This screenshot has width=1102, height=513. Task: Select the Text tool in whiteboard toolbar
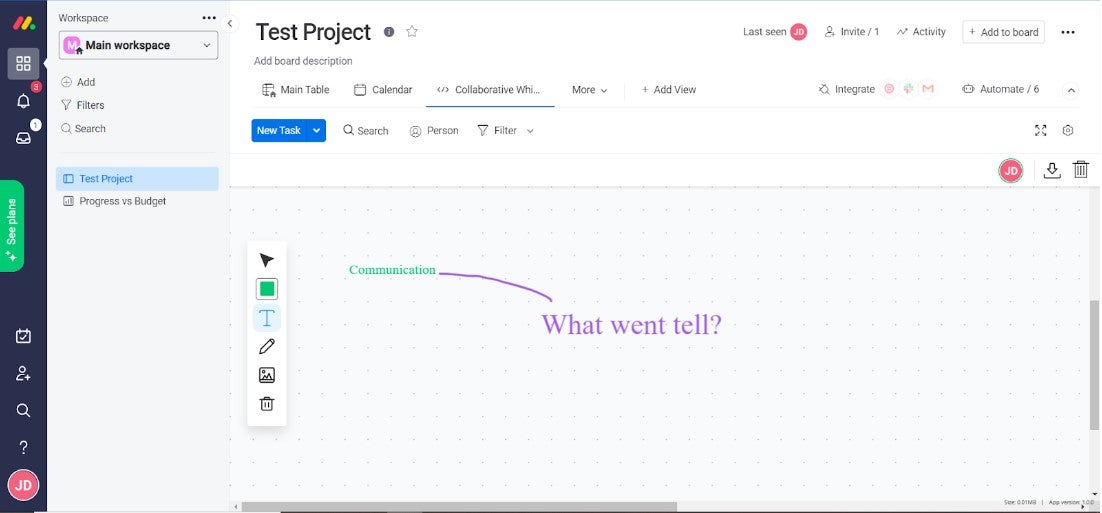click(267, 318)
